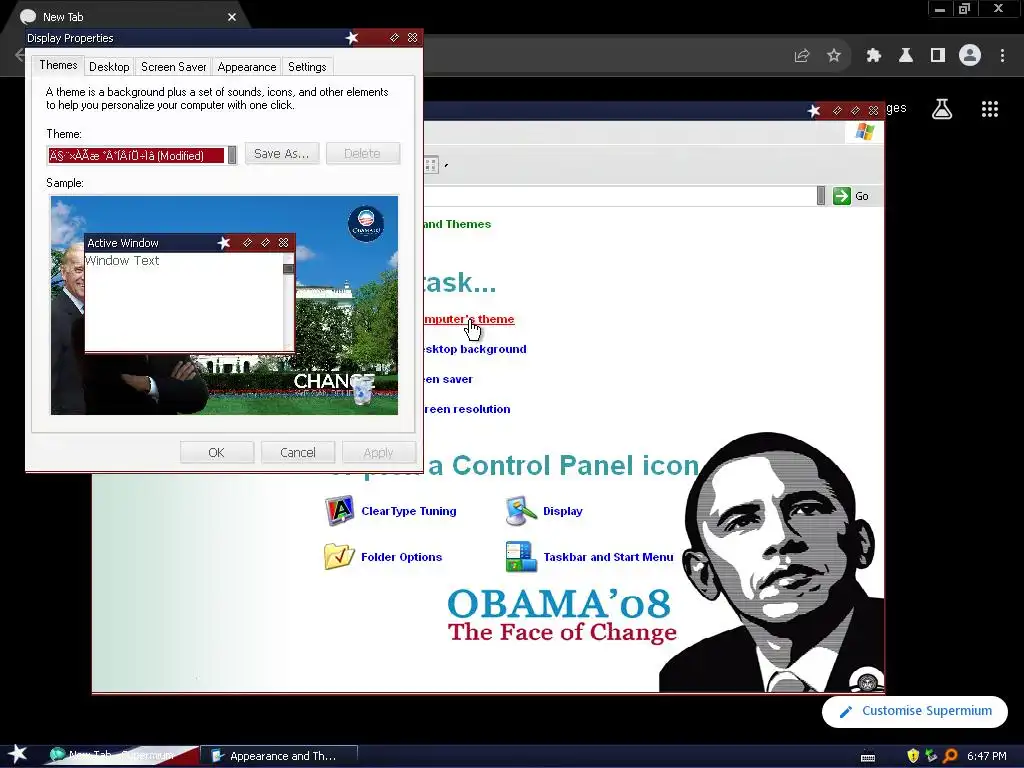This screenshot has height=768, width=1024.
Task: Click the screen saver task link
Action: click(448, 379)
